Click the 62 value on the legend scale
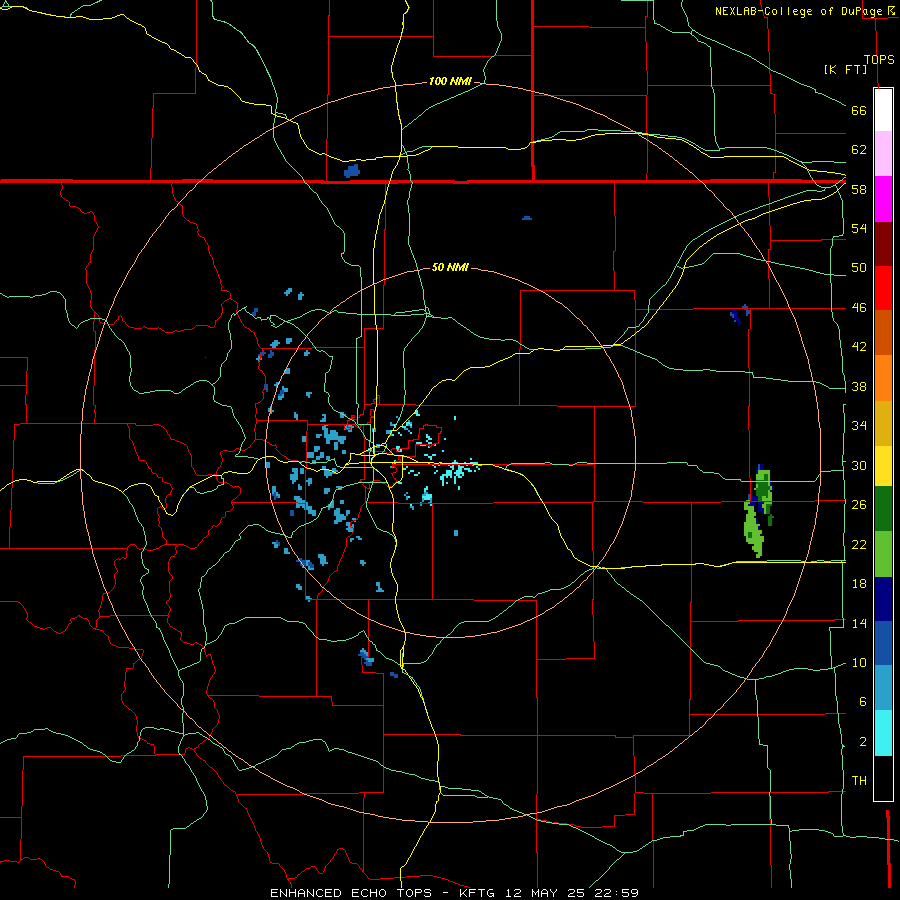 pos(859,150)
